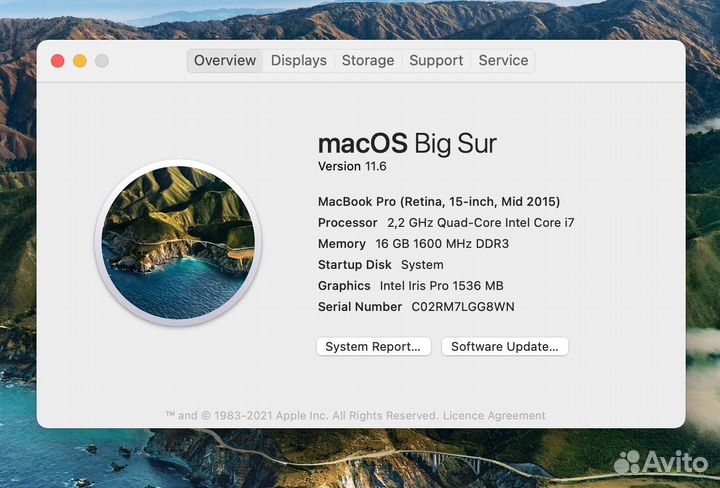Switch to the Overview tab
The height and width of the screenshot is (488, 720).
[225, 61]
